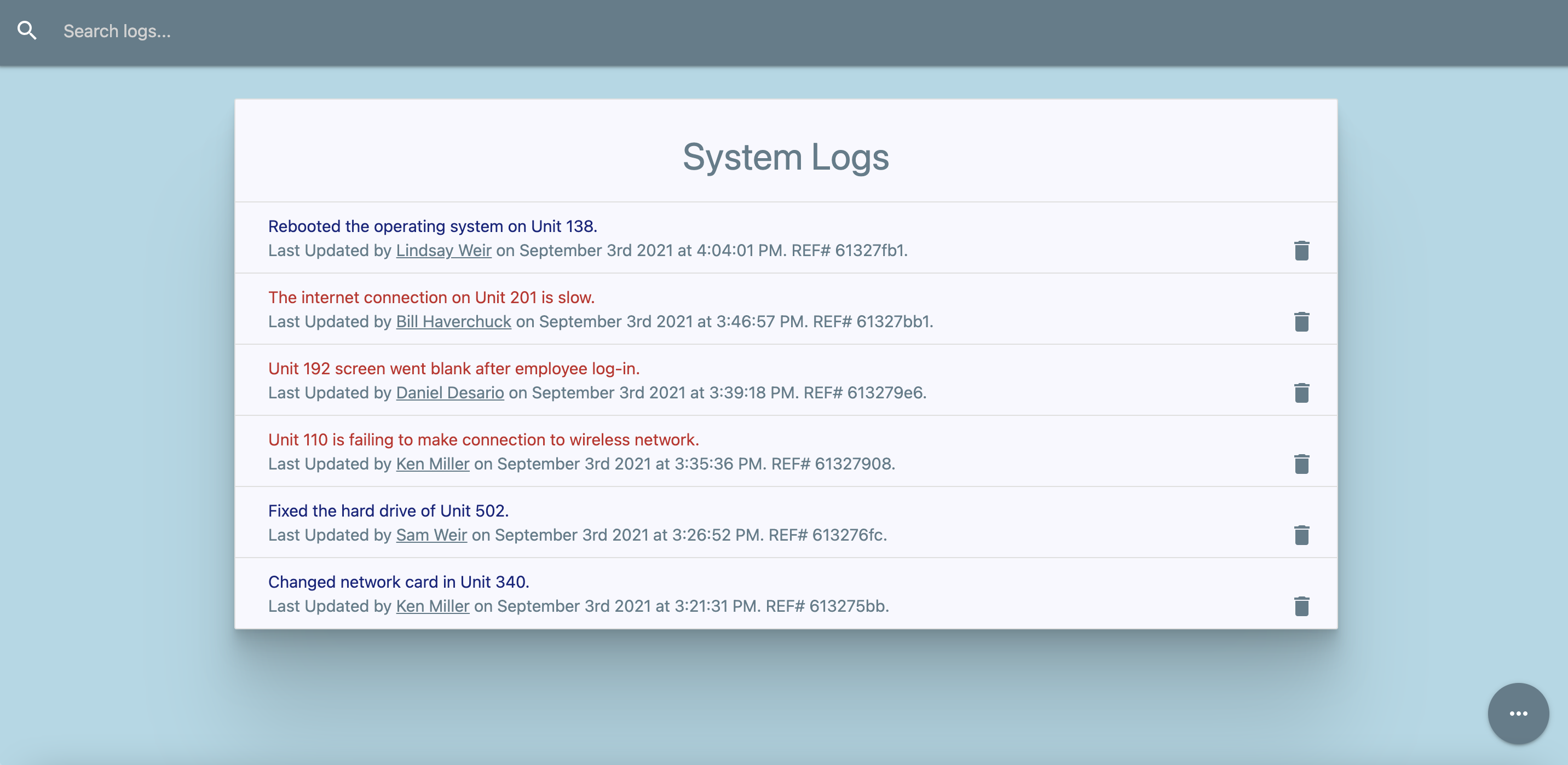The width and height of the screenshot is (1568, 765).
Task: Open Lindsay Weir's user link
Action: (x=443, y=251)
